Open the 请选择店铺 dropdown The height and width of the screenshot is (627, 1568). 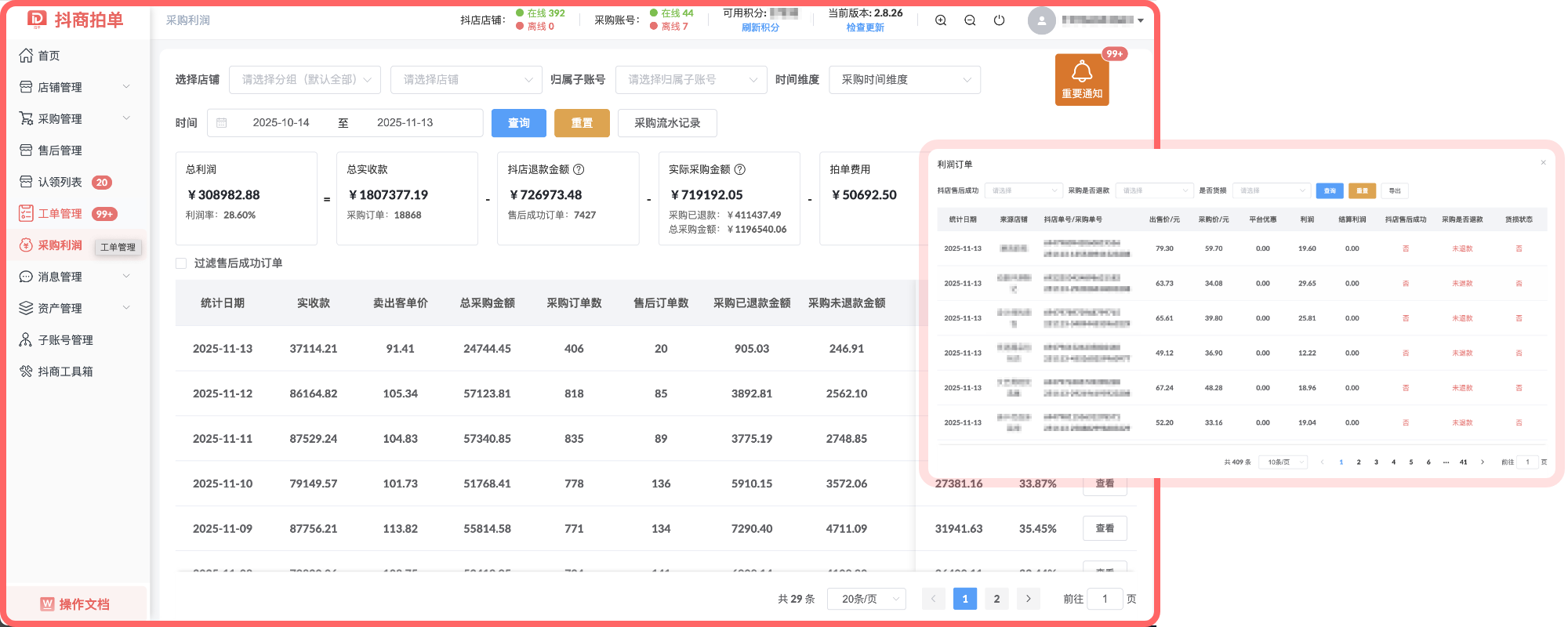(466, 80)
